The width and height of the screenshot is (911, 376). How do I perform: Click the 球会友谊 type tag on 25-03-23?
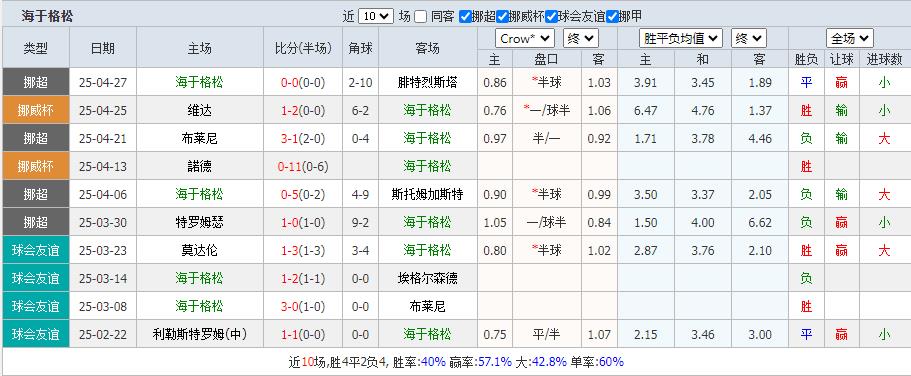click(x=35, y=250)
